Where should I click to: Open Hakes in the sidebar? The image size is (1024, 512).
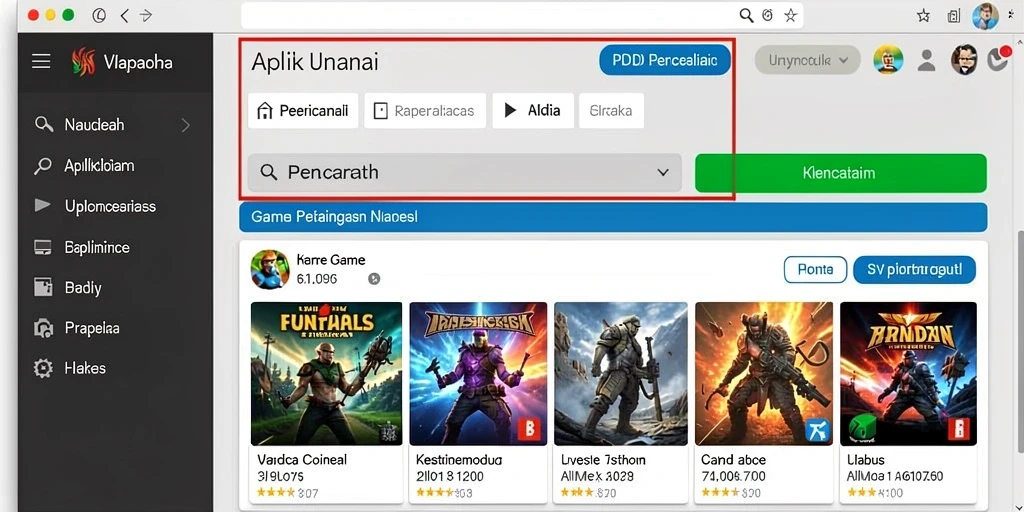pyautogui.click(x=85, y=368)
